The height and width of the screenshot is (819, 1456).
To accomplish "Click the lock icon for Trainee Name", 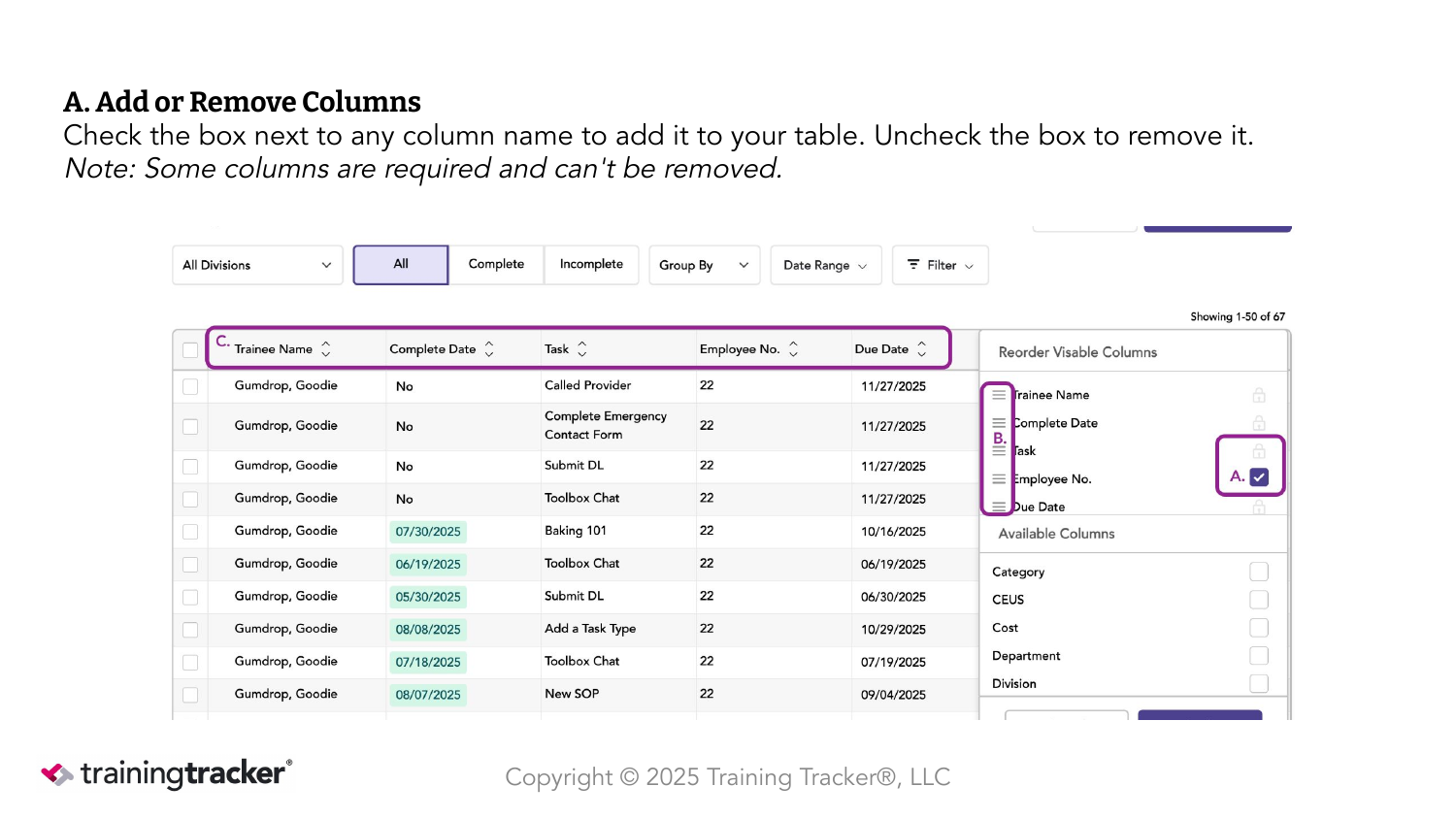I will pyautogui.click(x=1259, y=395).
